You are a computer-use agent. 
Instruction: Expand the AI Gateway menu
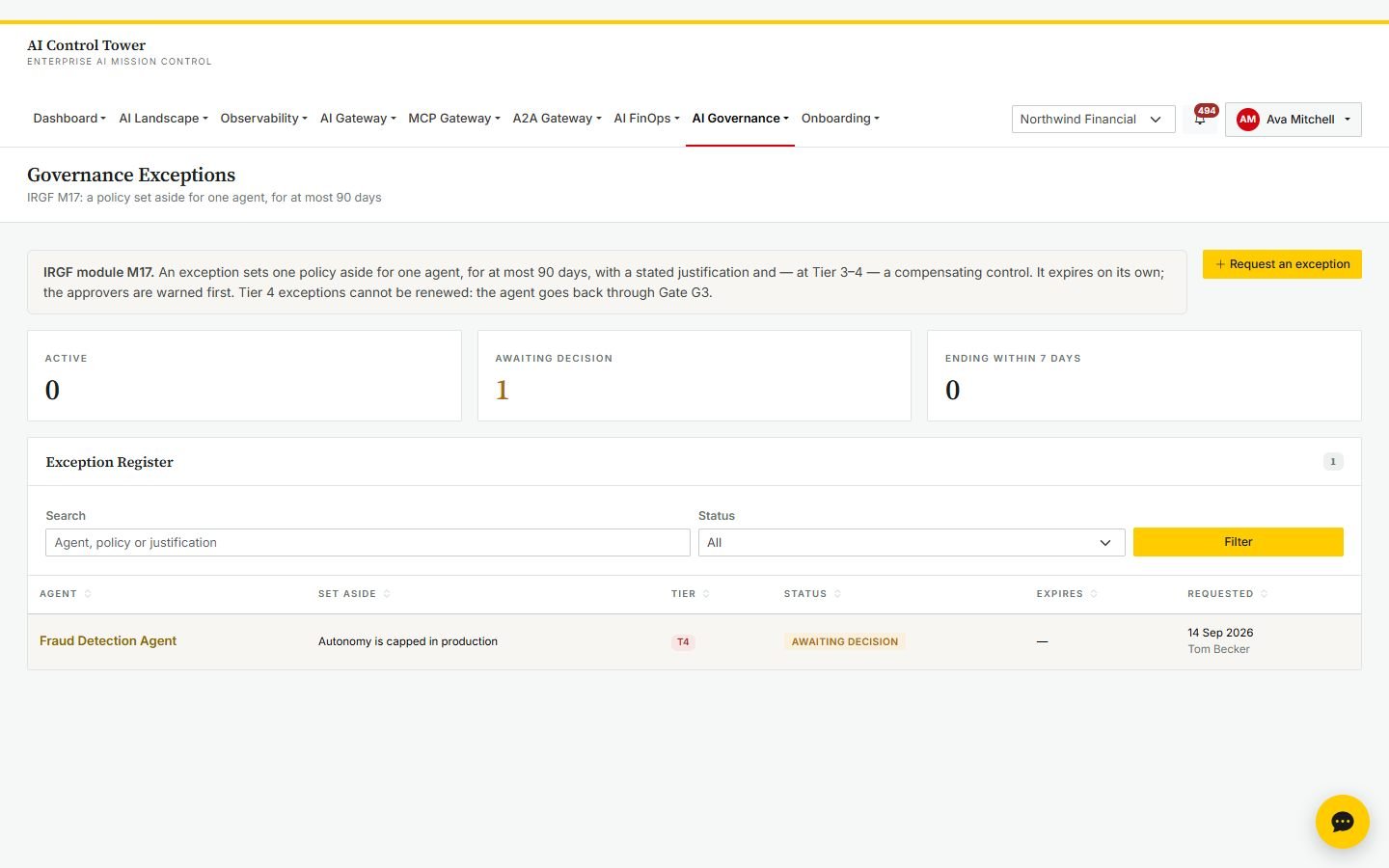[x=358, y=119]
